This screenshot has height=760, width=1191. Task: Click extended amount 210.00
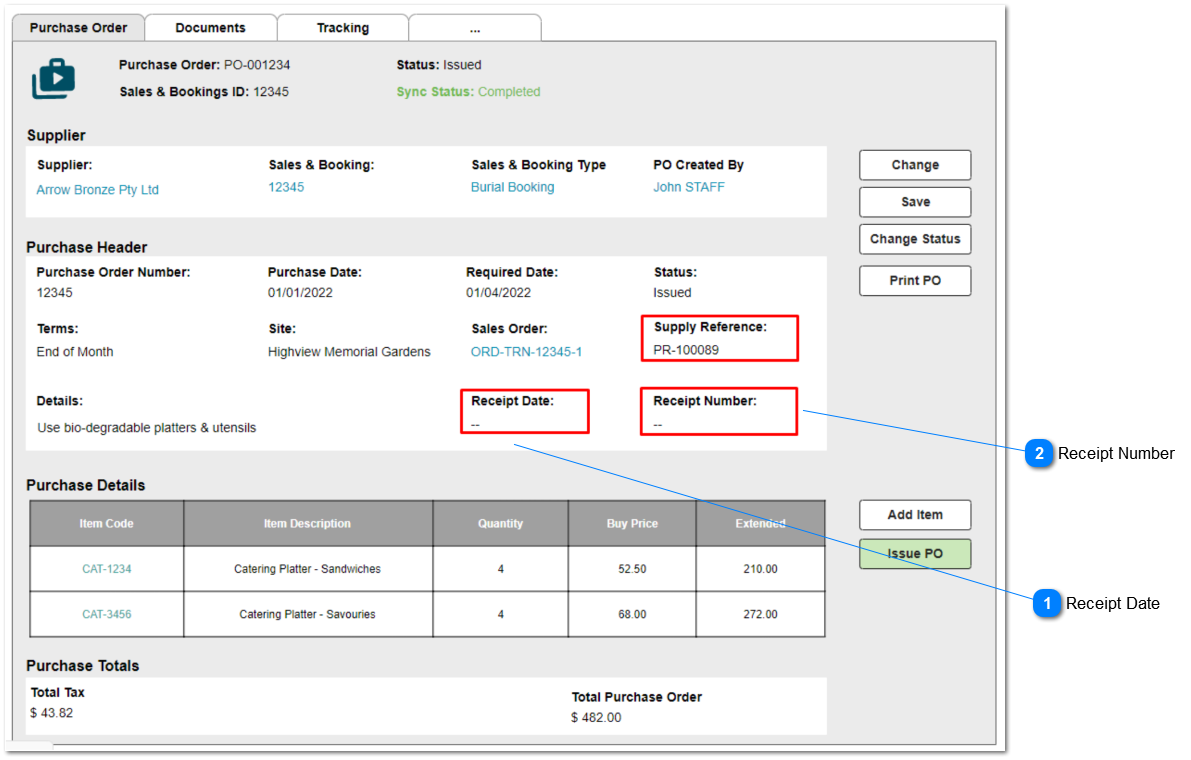[760, 569]
